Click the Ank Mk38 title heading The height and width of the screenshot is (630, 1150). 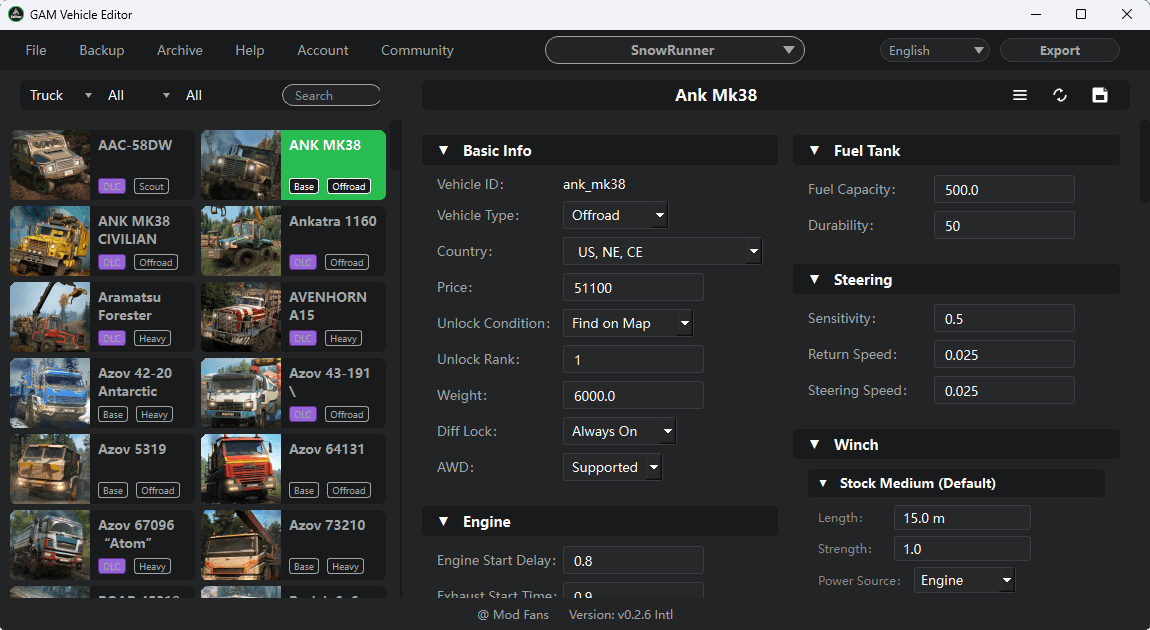716,95
